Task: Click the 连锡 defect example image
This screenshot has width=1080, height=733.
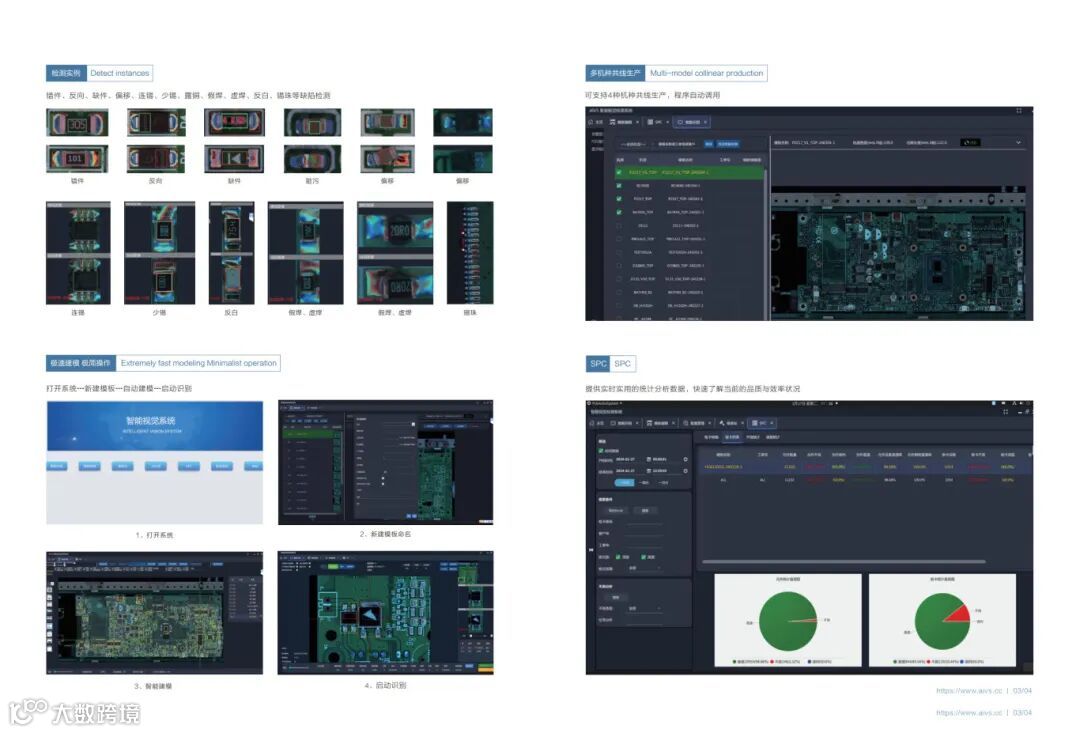Action: [x=78, y=253]
